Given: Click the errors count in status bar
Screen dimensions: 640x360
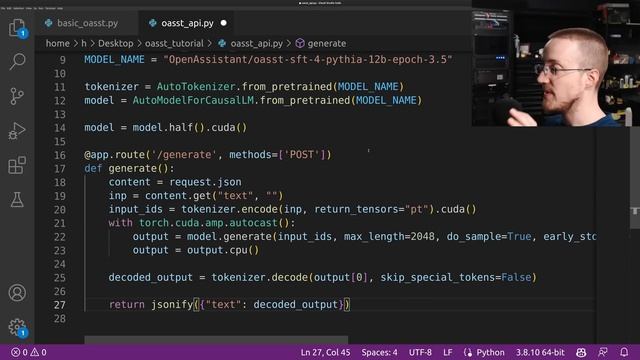Looking at the screenshot, I should point(19,352).
